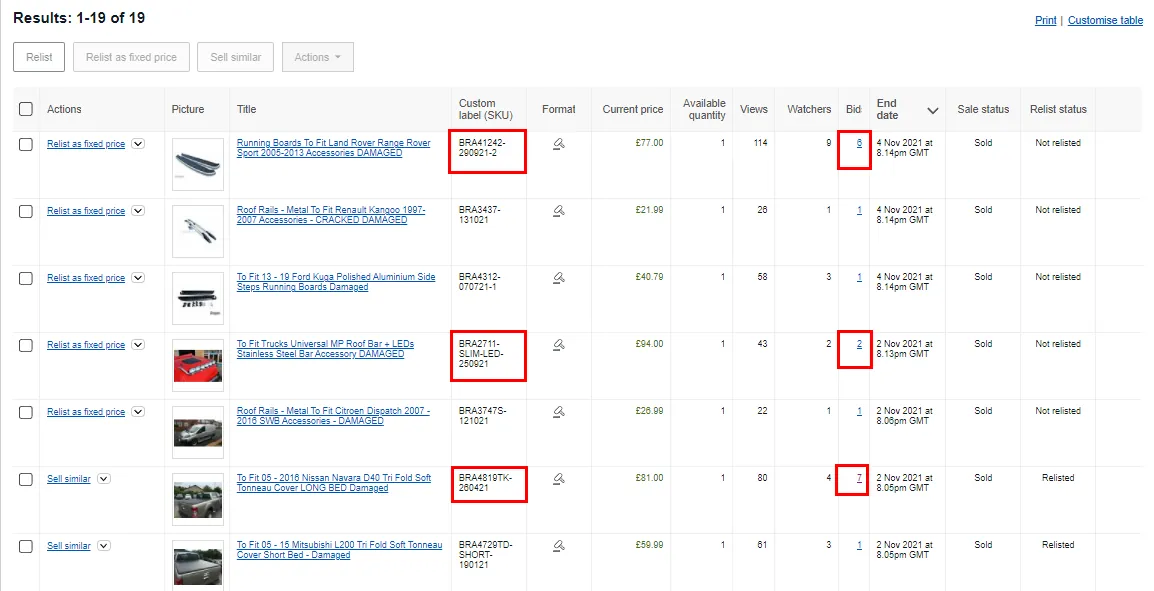Image resolution: width=1154 pixels, height=591 pixels.
Task: Open Roof Rails Citroen Dispatch listing title
Action: point(333,416)
